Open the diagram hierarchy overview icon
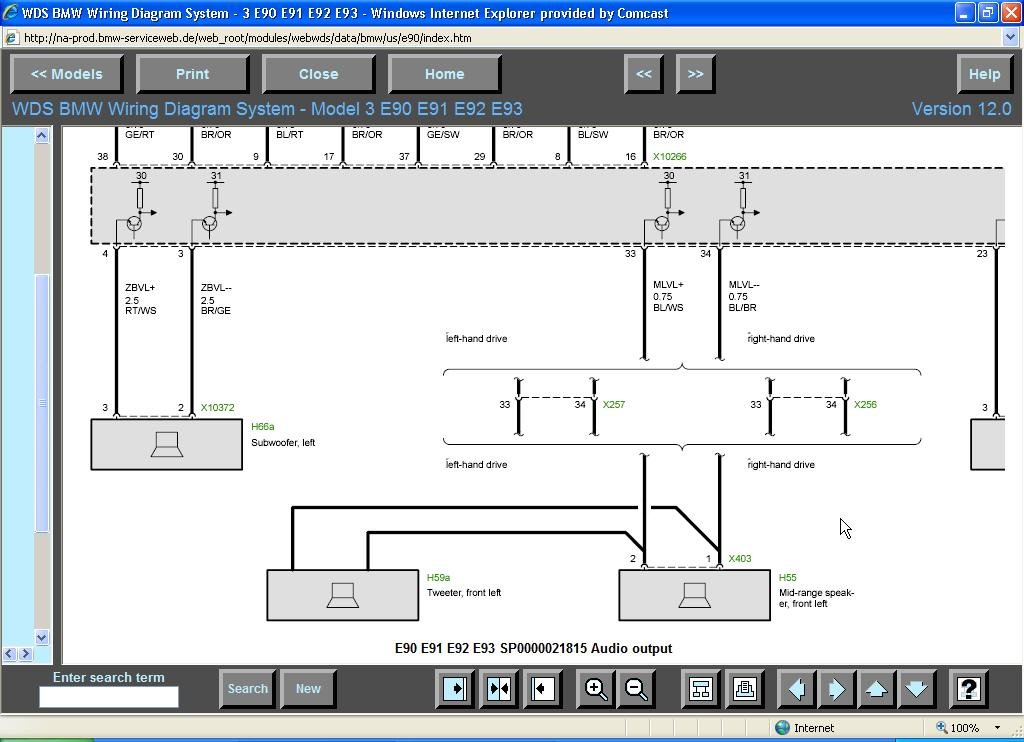 coord(701,688)
